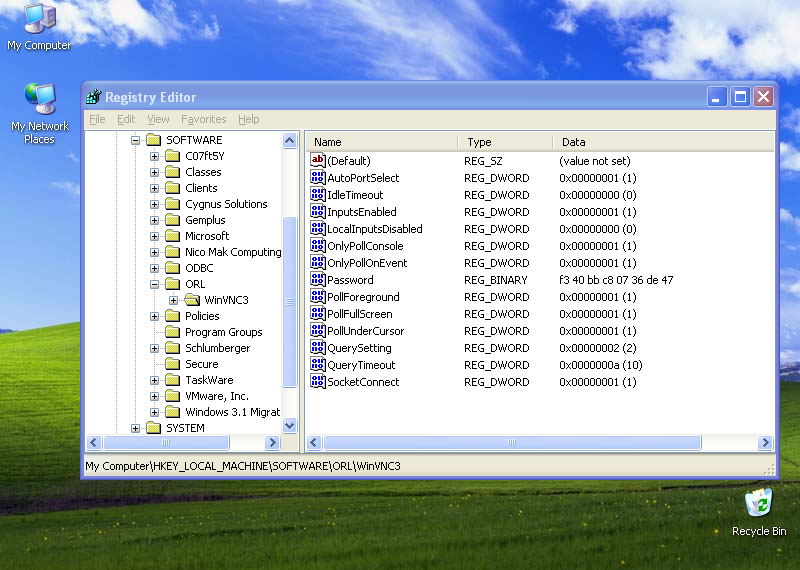800x570 pixels.
Task: Click the Password binary value icon
Action: click(x=318, y=280)
